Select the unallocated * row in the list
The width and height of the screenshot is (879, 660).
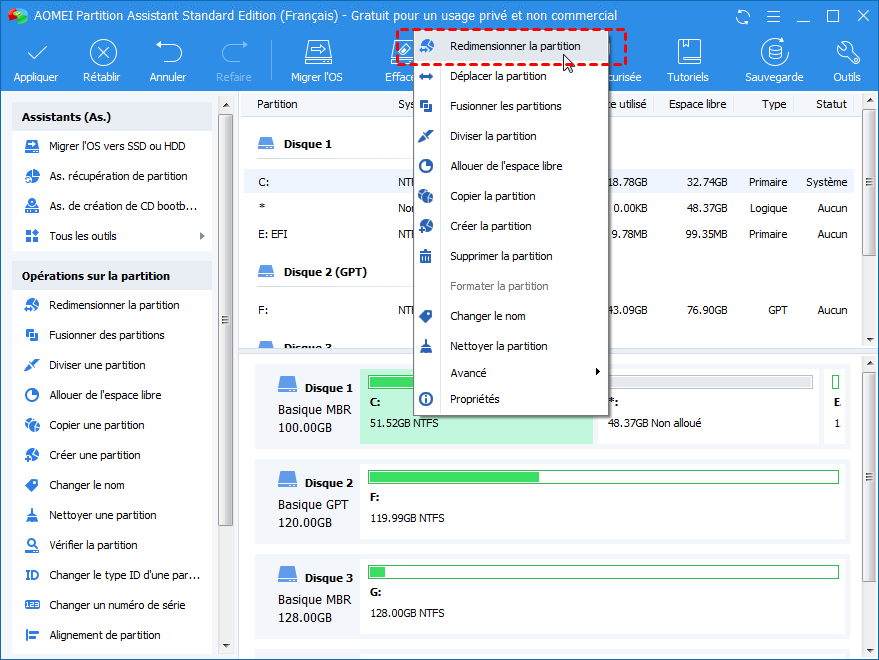549,209
